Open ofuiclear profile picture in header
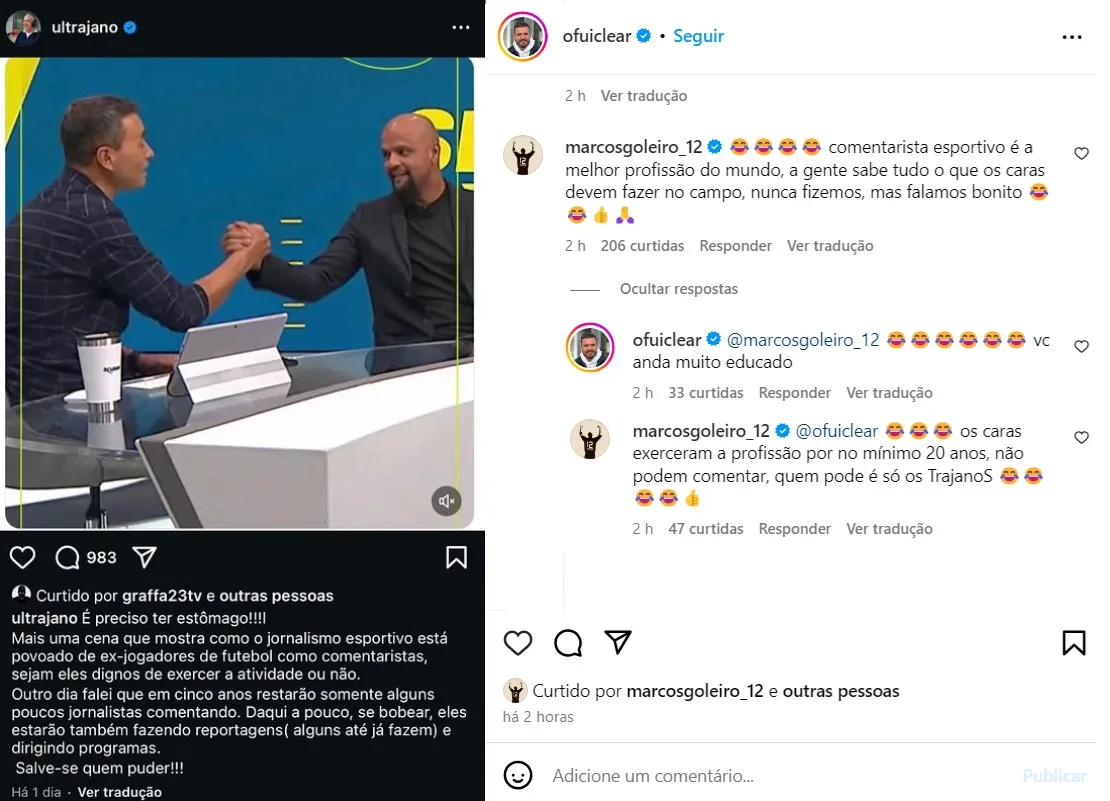 [522, 36]
